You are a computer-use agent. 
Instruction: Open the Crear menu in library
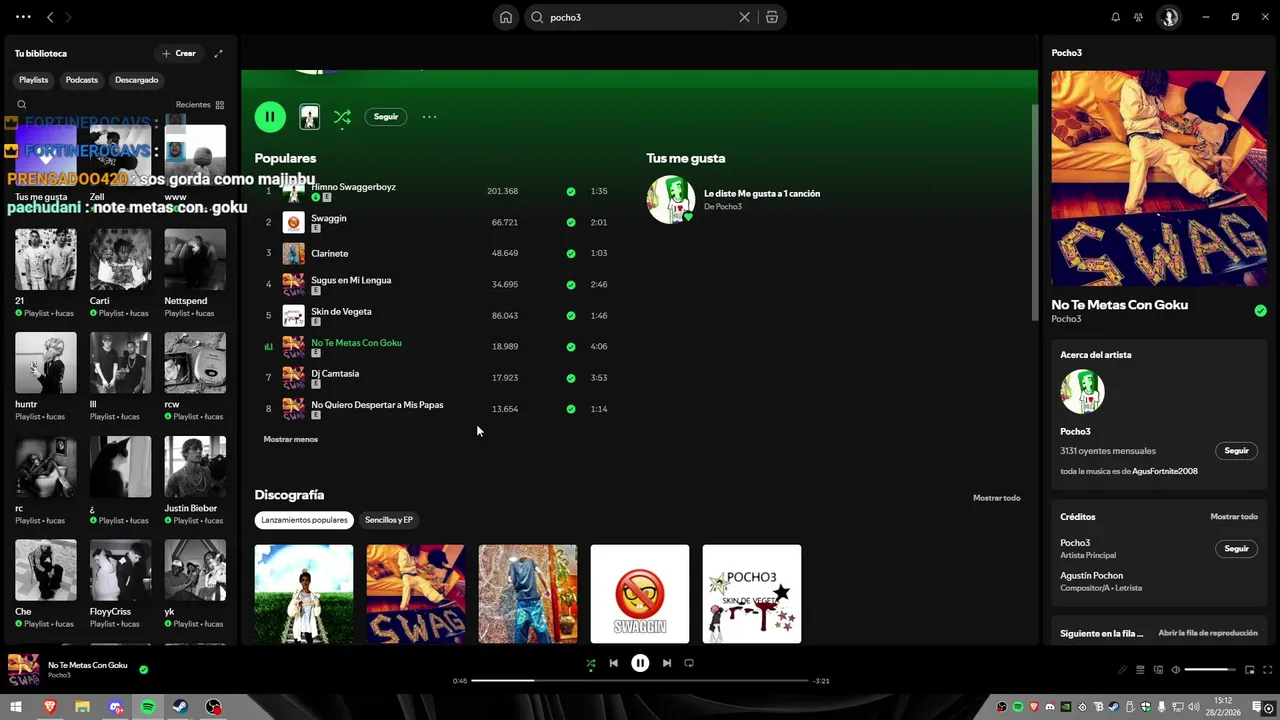point(179,53)
